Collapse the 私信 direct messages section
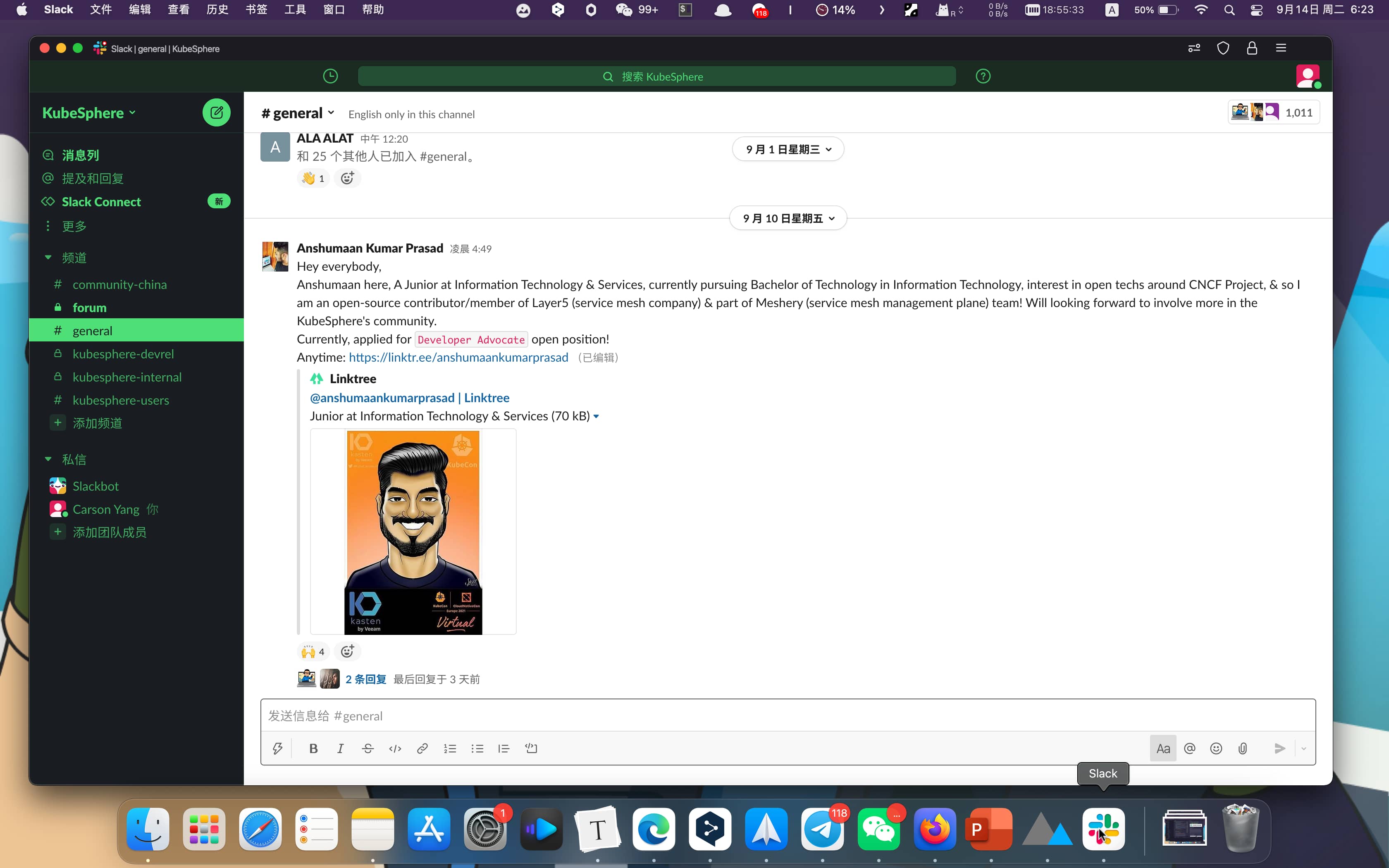Screen dimensions: 1389x868 coord(48,459)
